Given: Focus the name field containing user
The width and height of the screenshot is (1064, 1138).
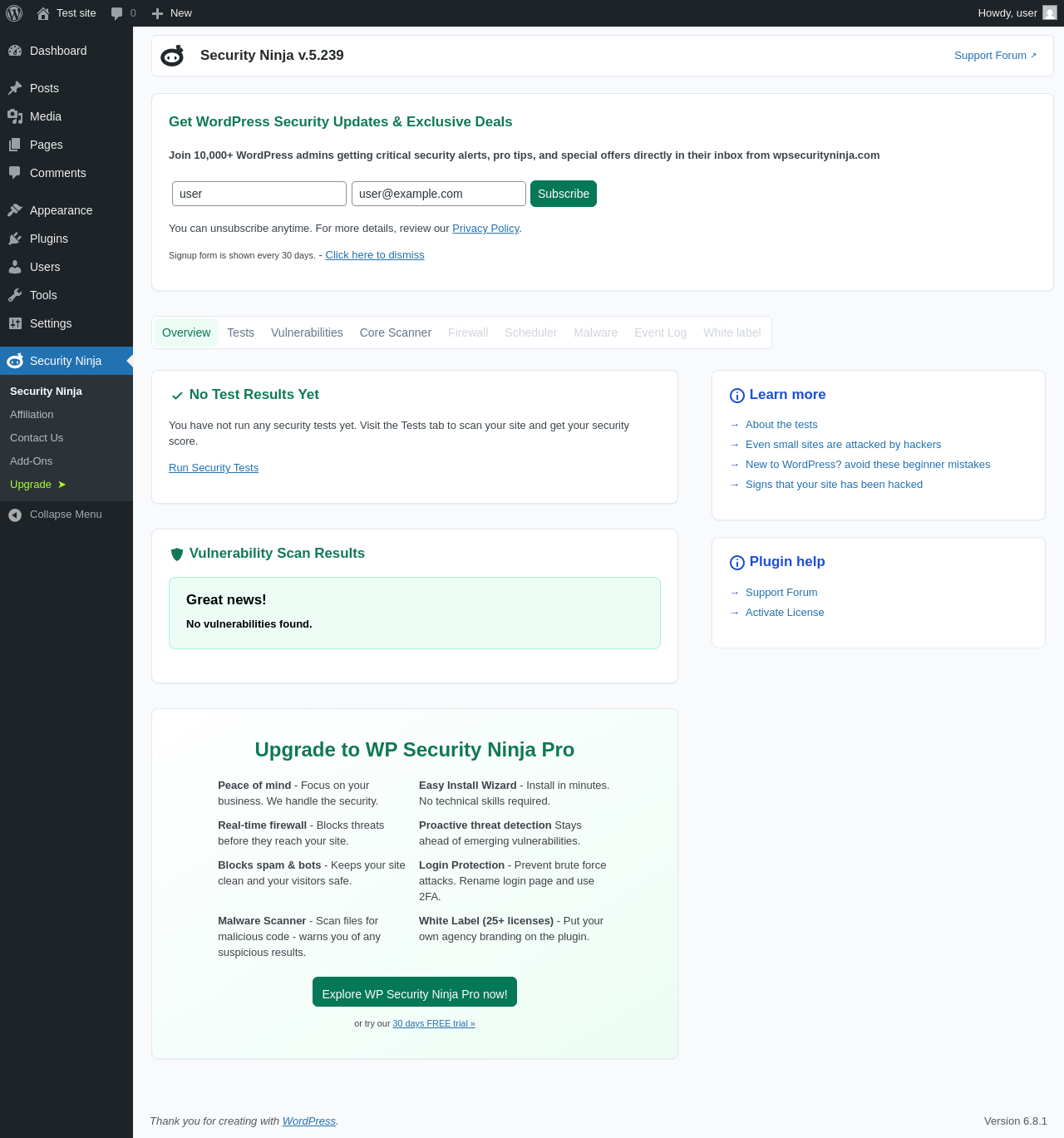Looking at the screenshot, I should click(259, 194).
